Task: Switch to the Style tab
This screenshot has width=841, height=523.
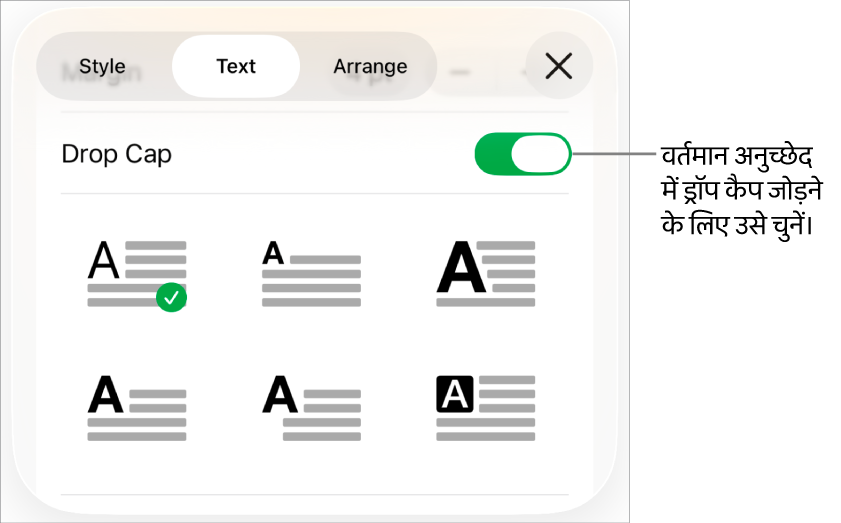Action: (102, 67)
